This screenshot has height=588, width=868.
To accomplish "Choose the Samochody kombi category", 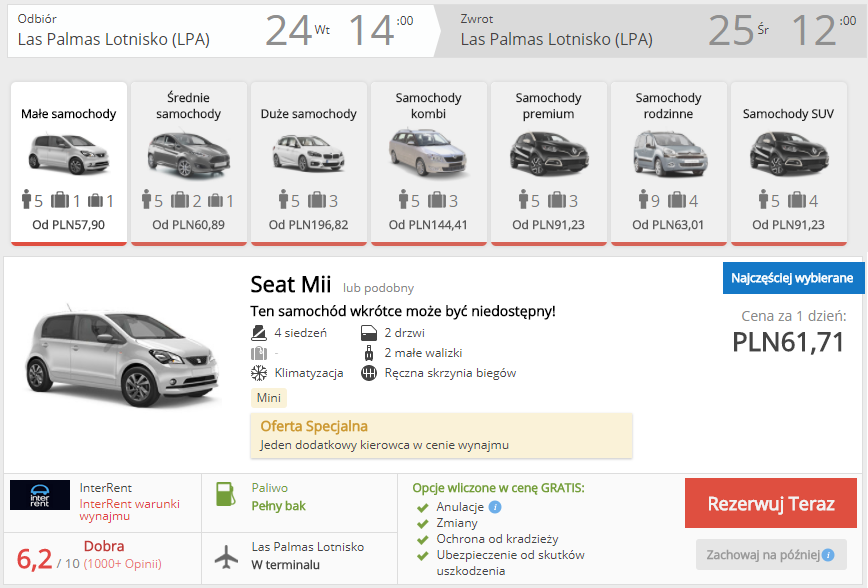I will coord(428,163).
